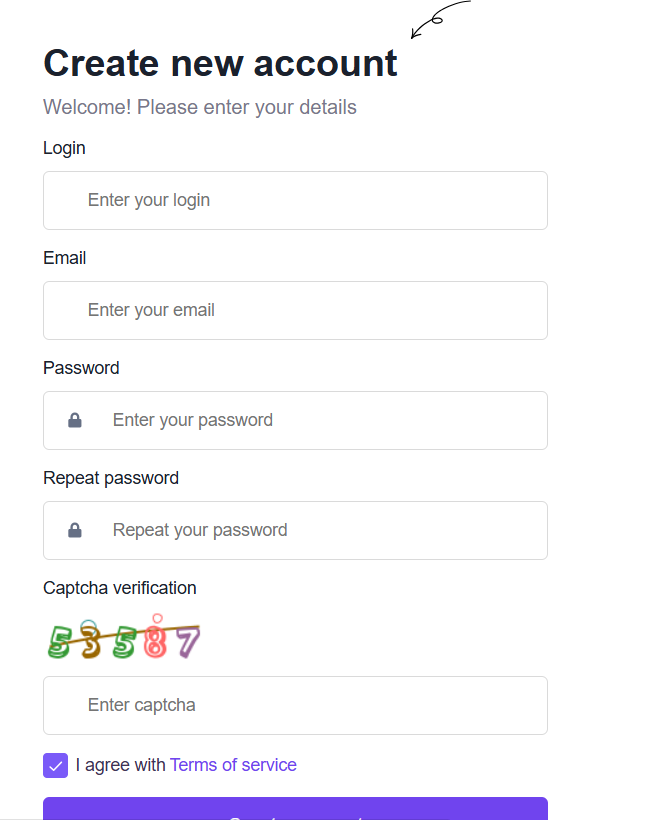Toggle the Terms of service agreement checkbox
The image size is (659, 820).
(x=56, y=766)
